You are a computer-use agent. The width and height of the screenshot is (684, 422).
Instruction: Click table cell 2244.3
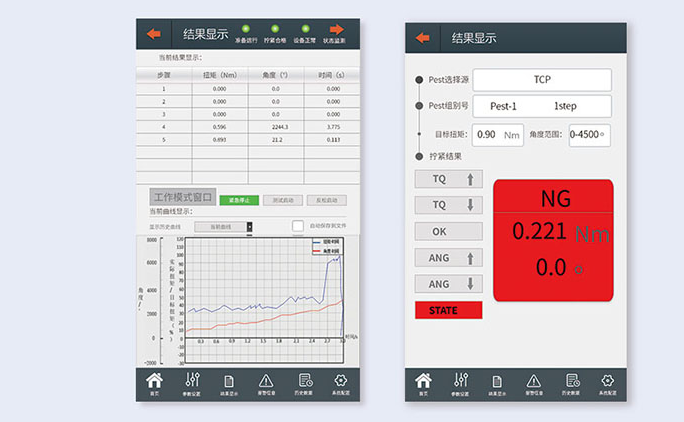point(280,127)
